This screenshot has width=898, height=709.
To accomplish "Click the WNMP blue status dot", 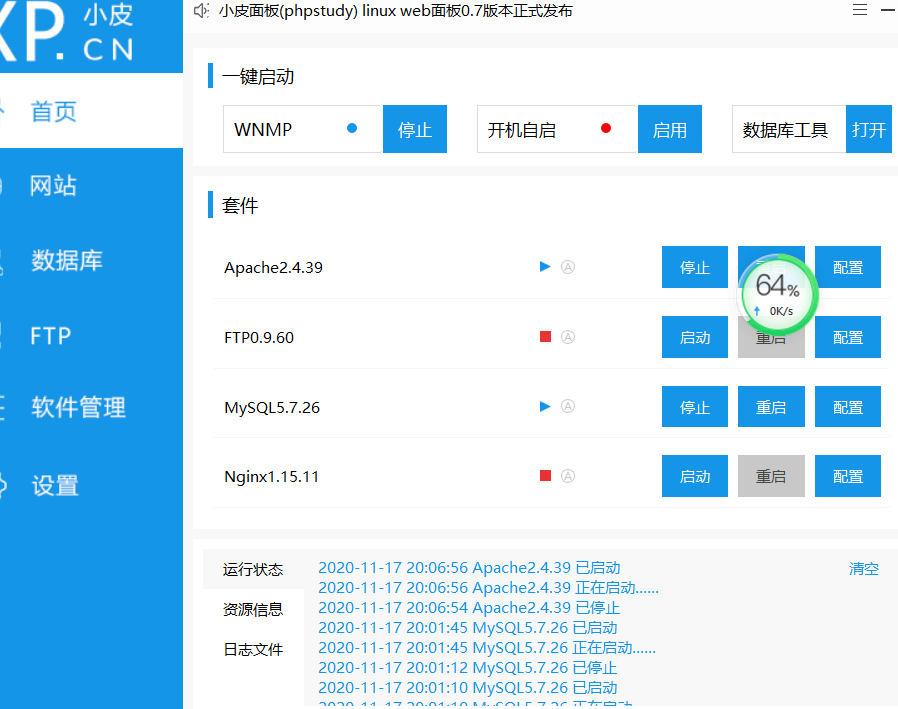I will pos(352,128).
